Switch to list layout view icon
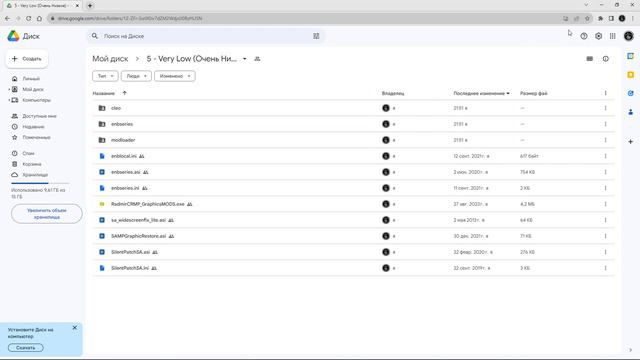Image resolution: width=640 pixels, height=360 pixels. pyautogui.click(x=589, y=59)
